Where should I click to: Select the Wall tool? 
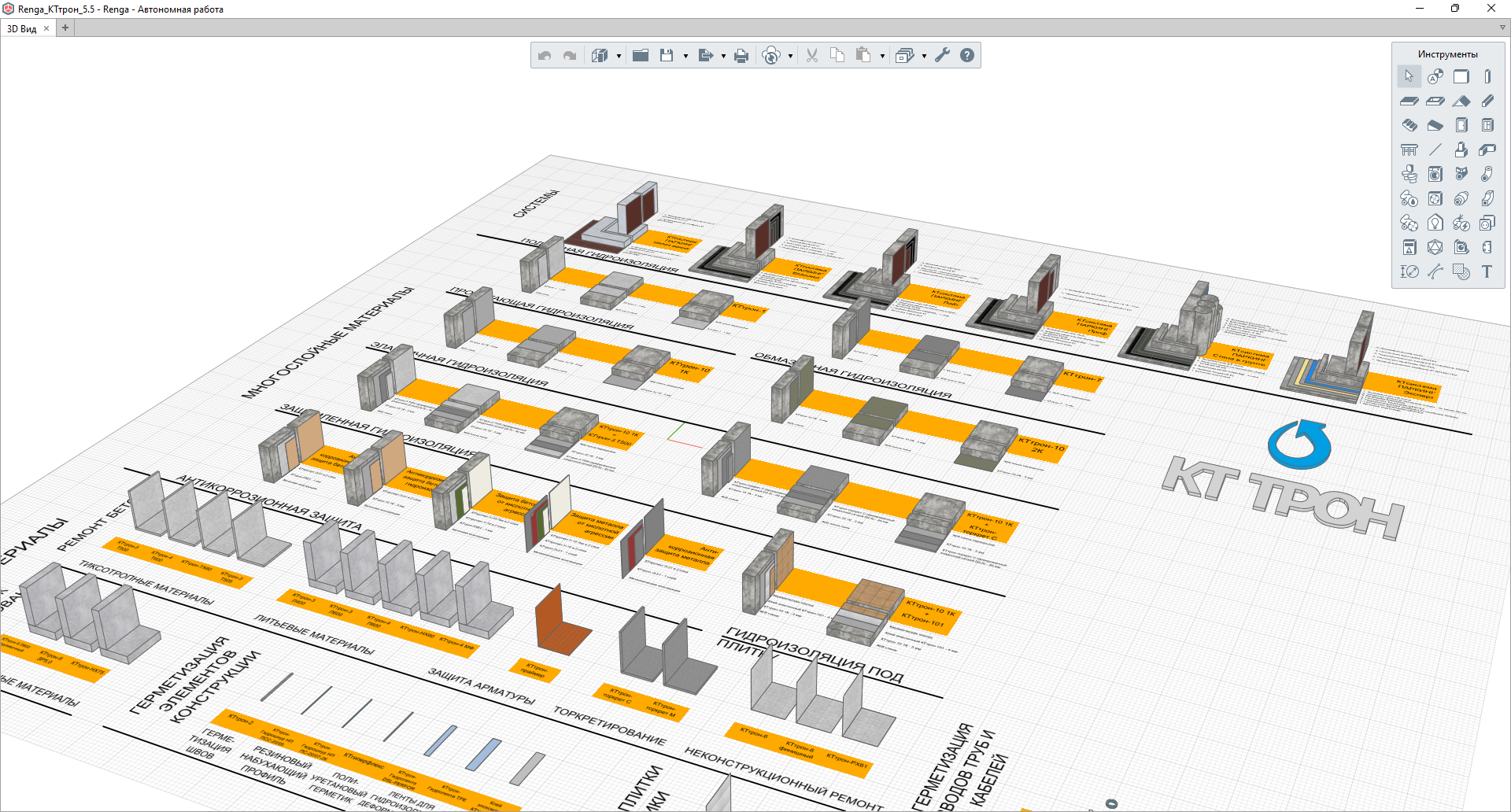pyautogui.click(x=1461, y=77)
